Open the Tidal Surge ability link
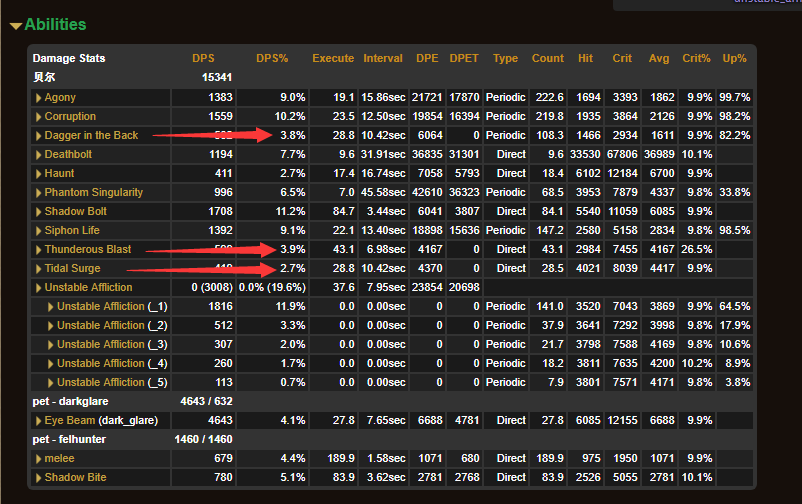 point(72,269)
